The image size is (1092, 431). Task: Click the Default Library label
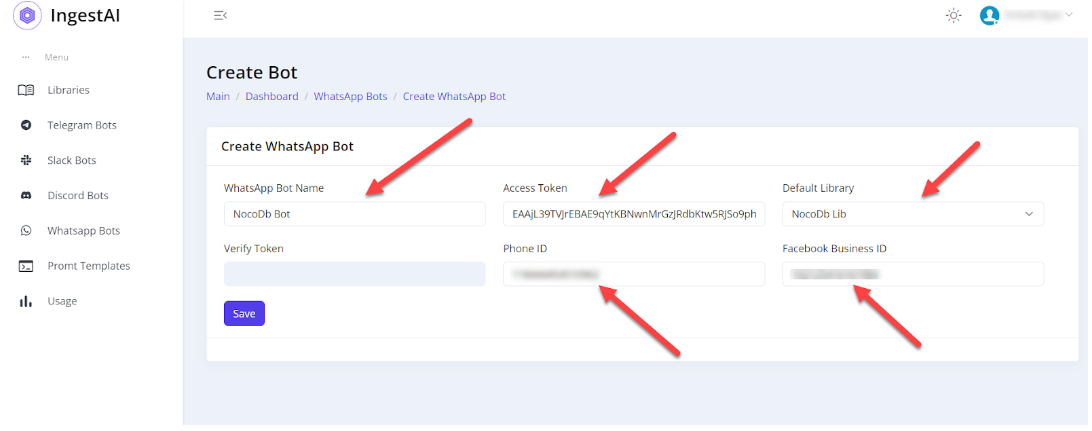click(818, 188)
